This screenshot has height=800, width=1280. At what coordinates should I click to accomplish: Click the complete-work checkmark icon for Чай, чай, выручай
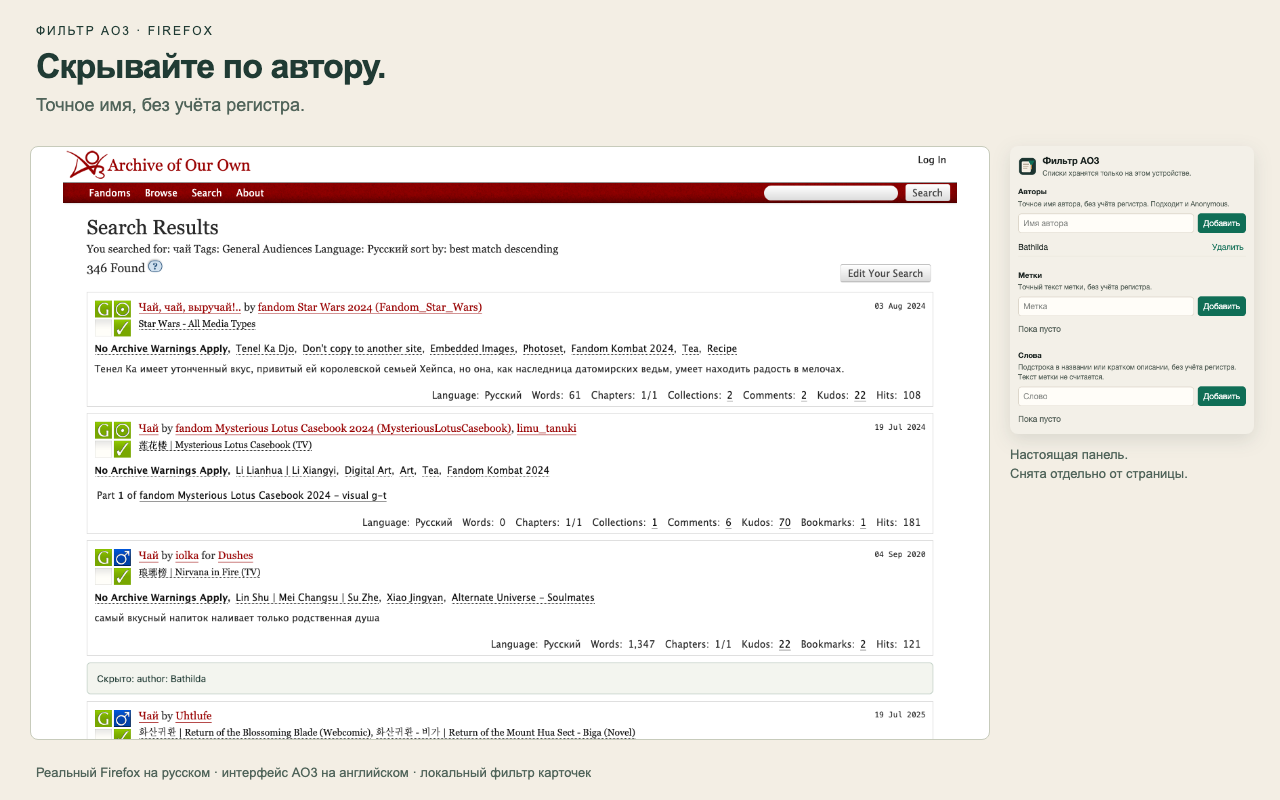coord(122,328)
